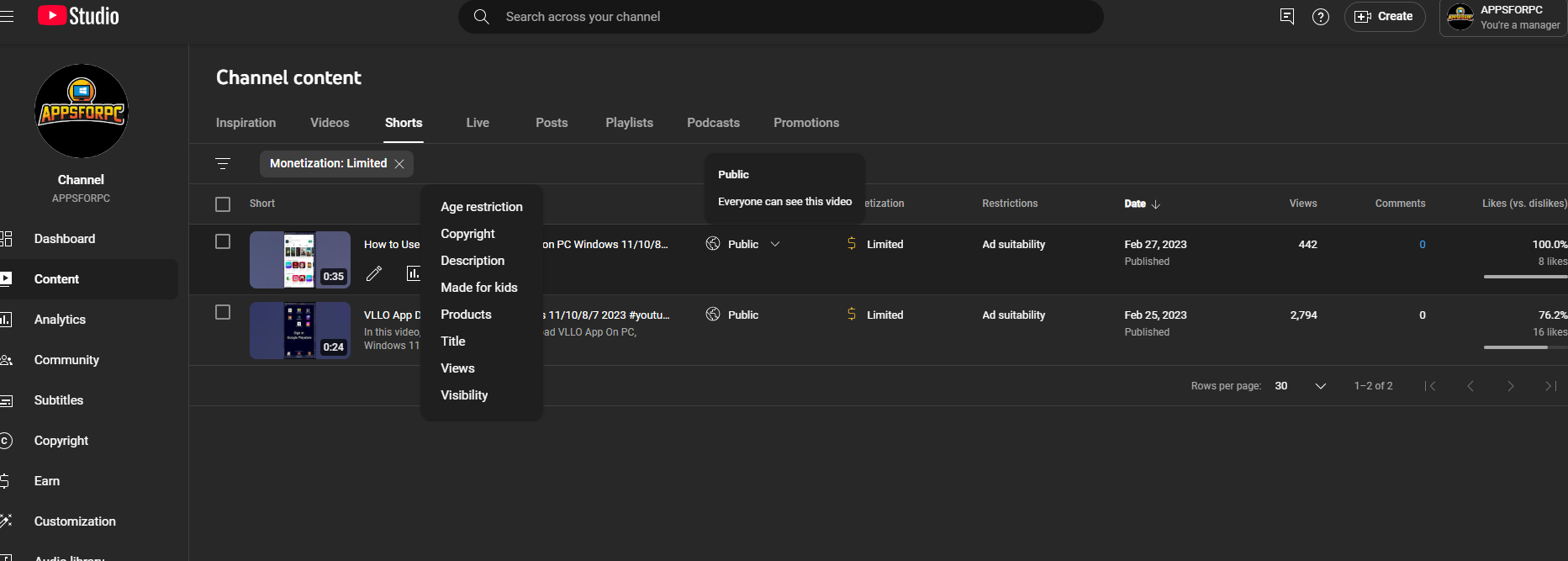
Task: Click the Customization wand sidebar icon
Action: [6, 521]
